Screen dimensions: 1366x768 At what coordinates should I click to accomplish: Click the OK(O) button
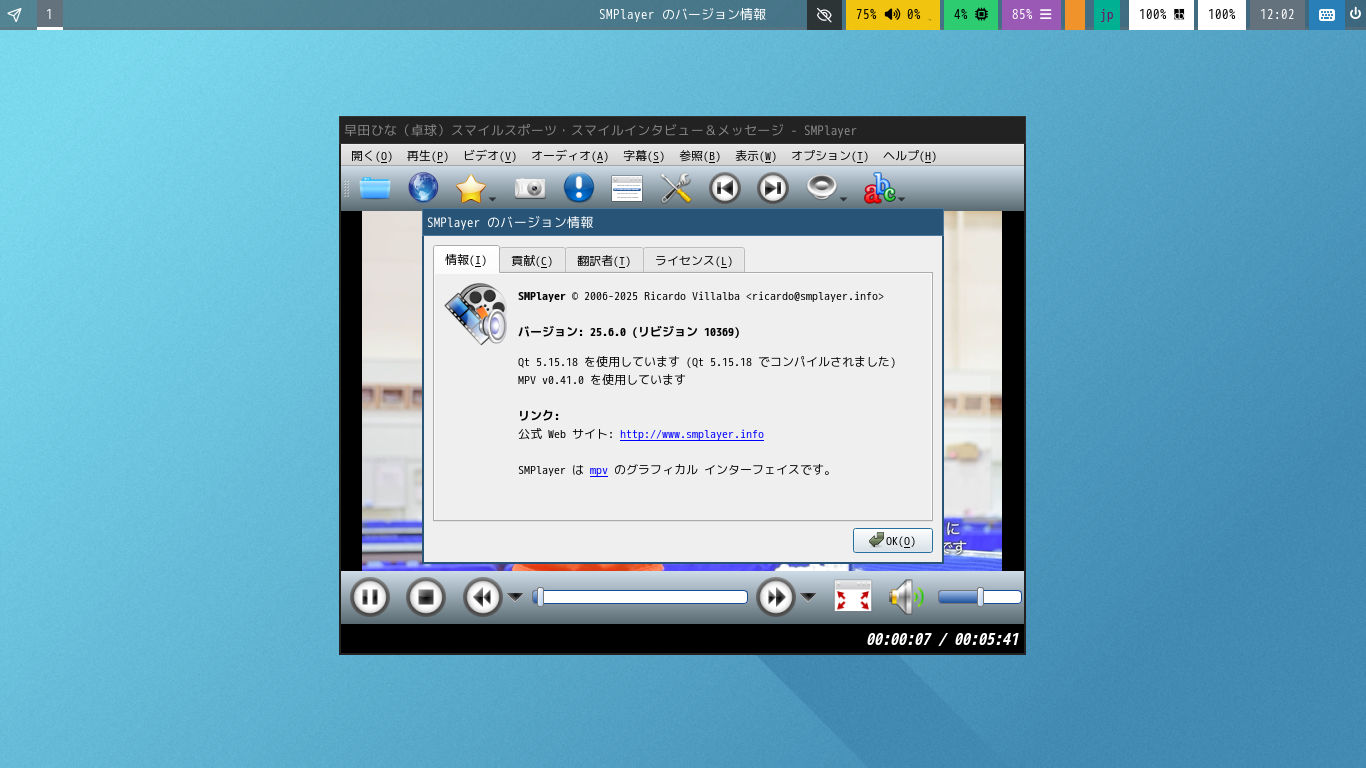(893, 540)
